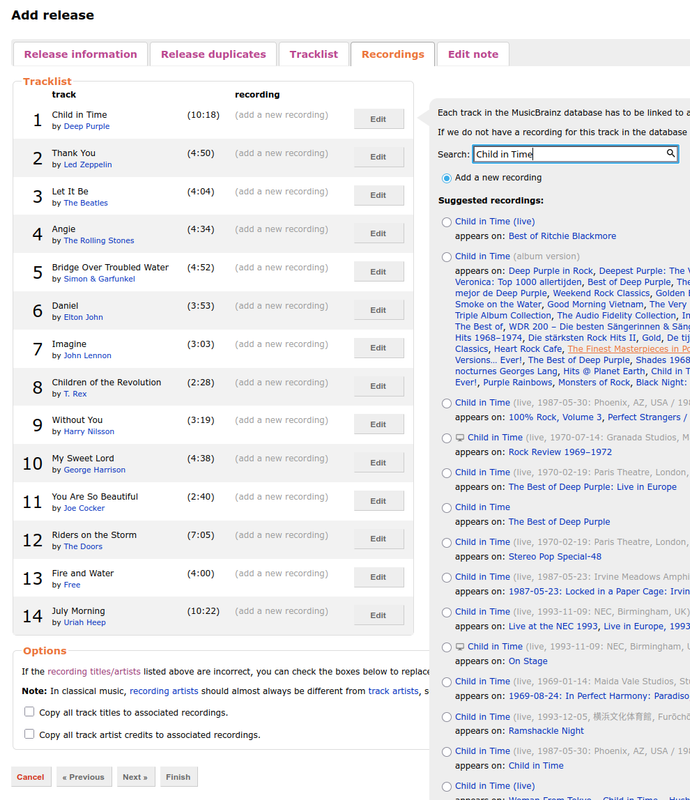Edit recording for My Sweet Lord
Screen dimensions: 690x800
[x=379, y=462]
